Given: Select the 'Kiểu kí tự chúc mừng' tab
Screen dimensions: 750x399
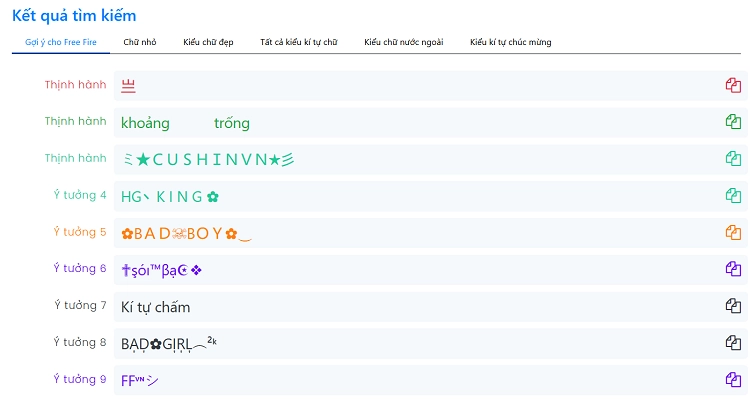Looking at the screenshot, I should [510, 42].
